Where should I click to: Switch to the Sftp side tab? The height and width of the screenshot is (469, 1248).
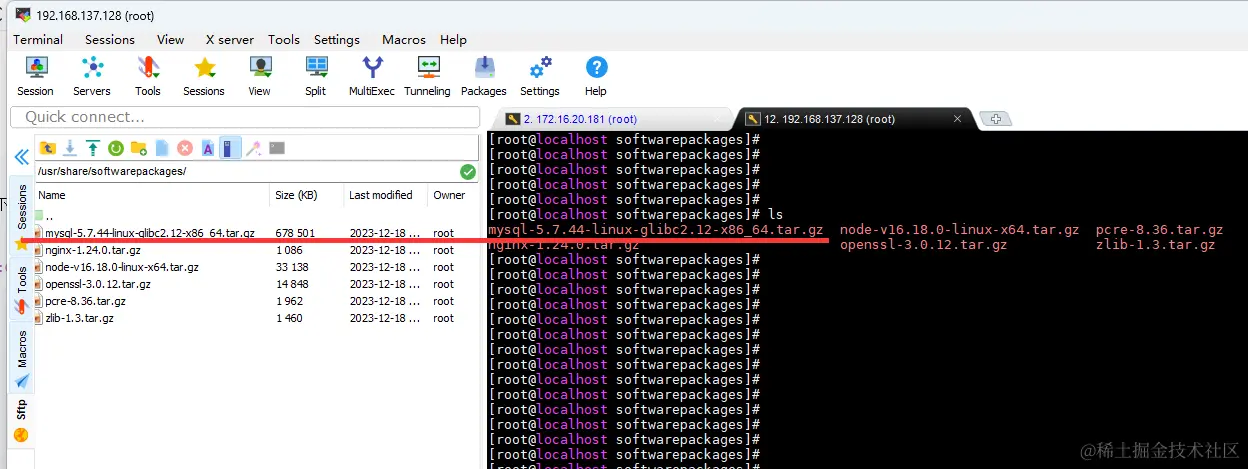coord(22,420)
